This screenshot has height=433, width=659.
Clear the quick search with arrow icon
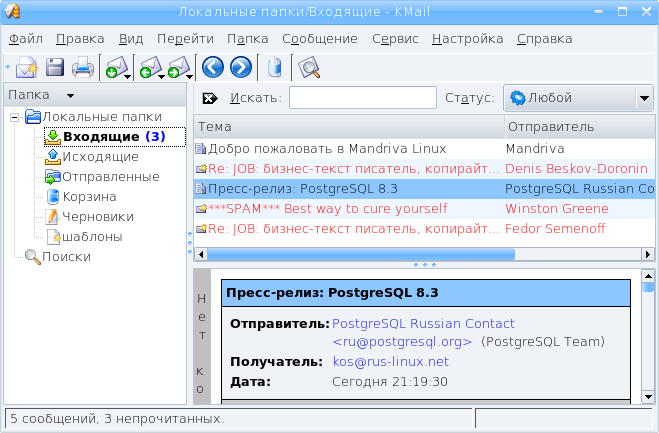coord(210,98)
